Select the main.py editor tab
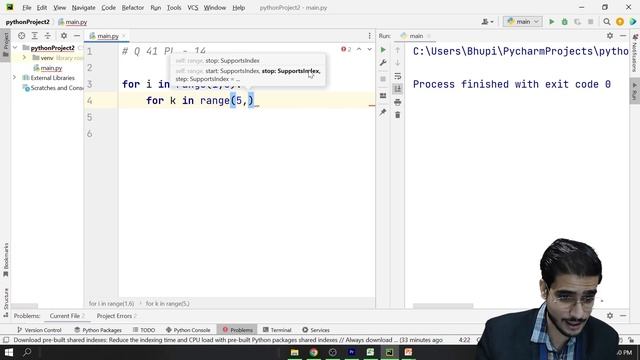This screenshot has height=360, width=640. [x=107, y=36]
